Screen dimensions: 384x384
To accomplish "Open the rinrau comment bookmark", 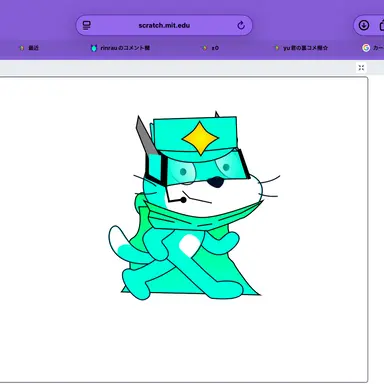I will (x=120, y=48).
